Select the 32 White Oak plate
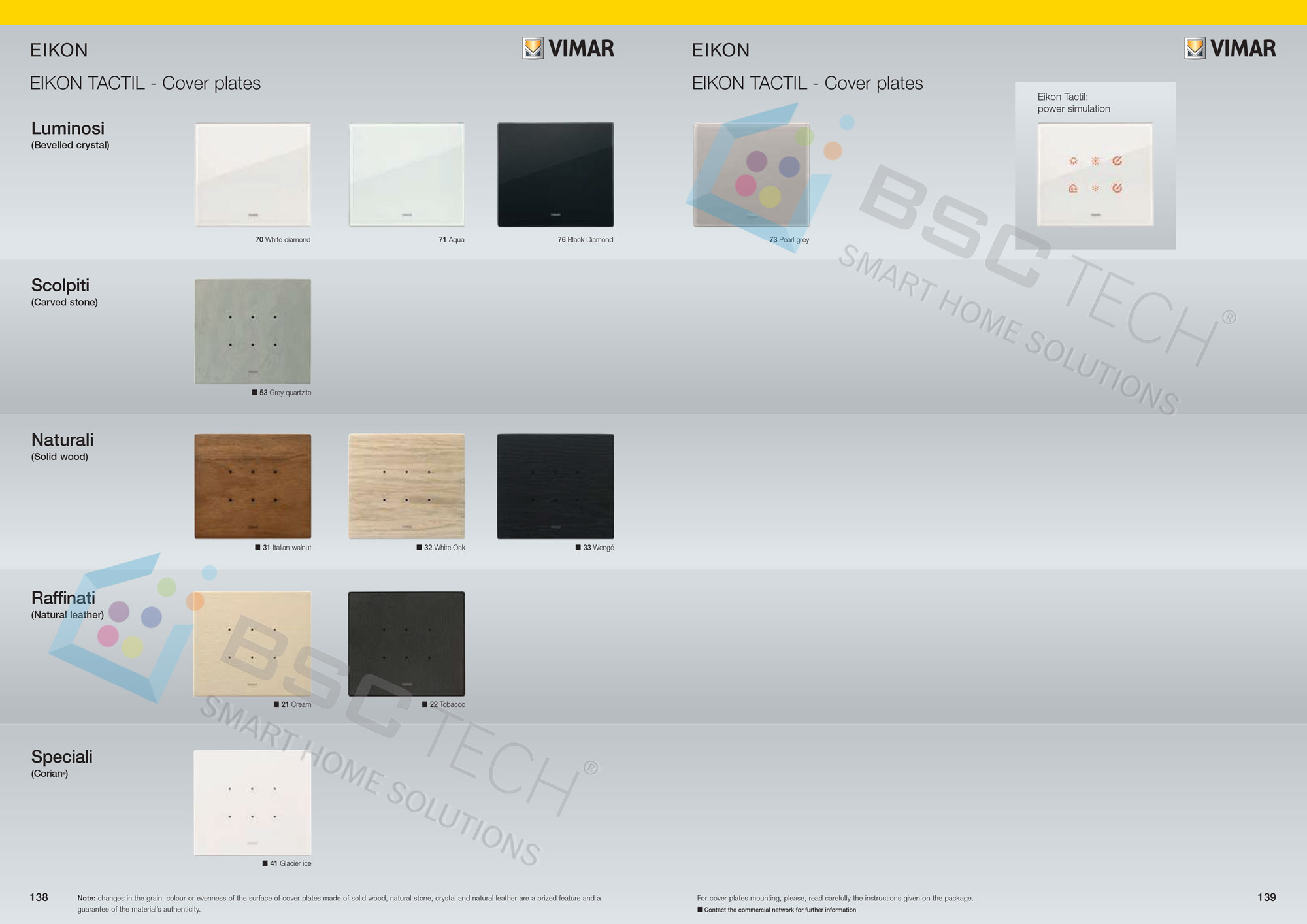1307x924 pixels. point(406,486)
